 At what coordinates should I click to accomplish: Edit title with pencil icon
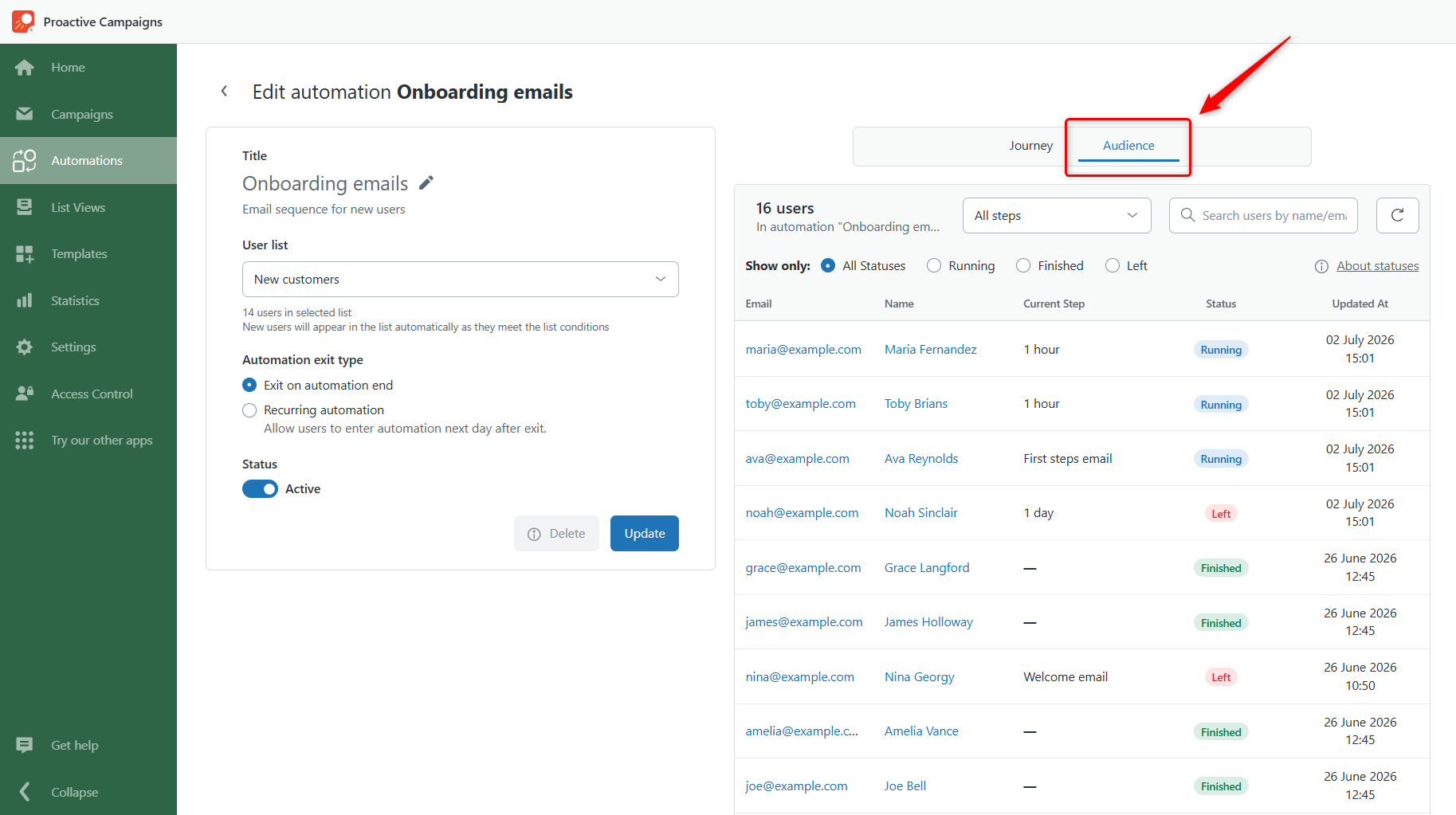[426, 183]
